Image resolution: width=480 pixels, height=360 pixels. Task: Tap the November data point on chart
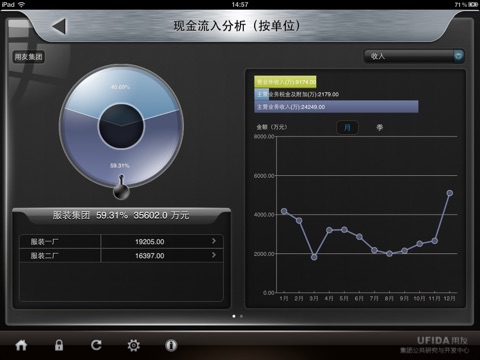pos(435,241)
